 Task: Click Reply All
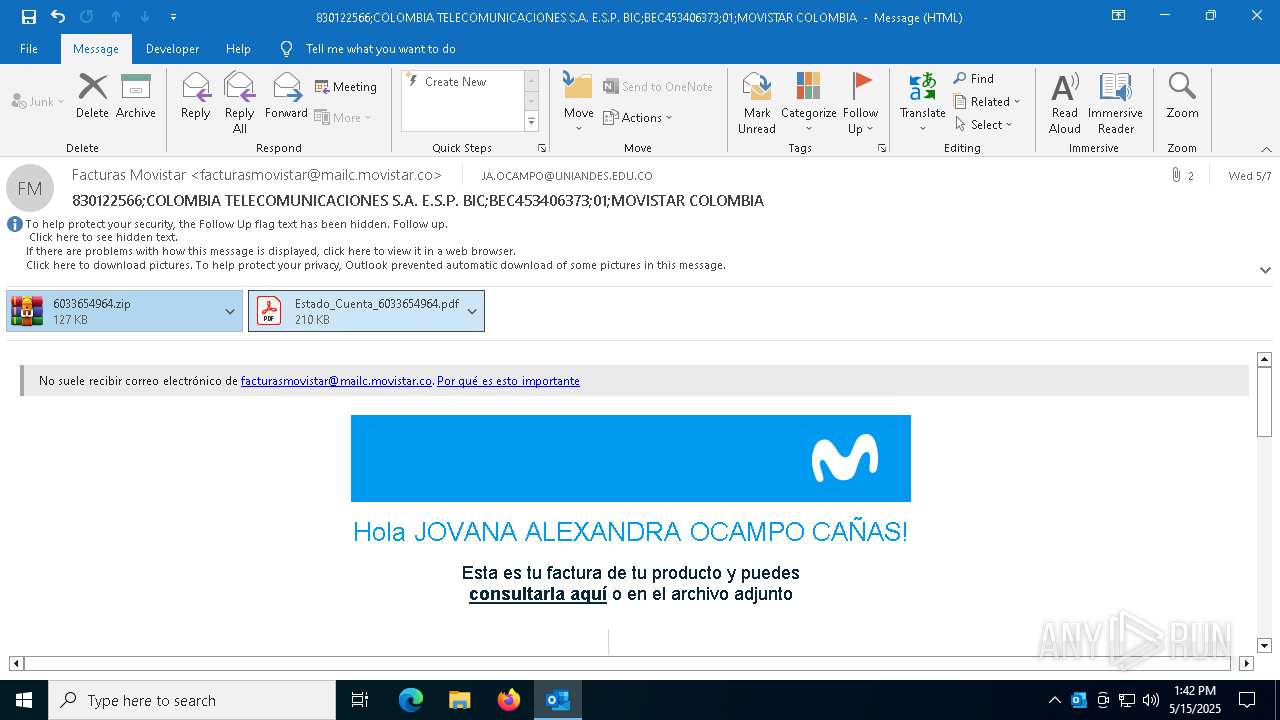[x=240, y=103]
